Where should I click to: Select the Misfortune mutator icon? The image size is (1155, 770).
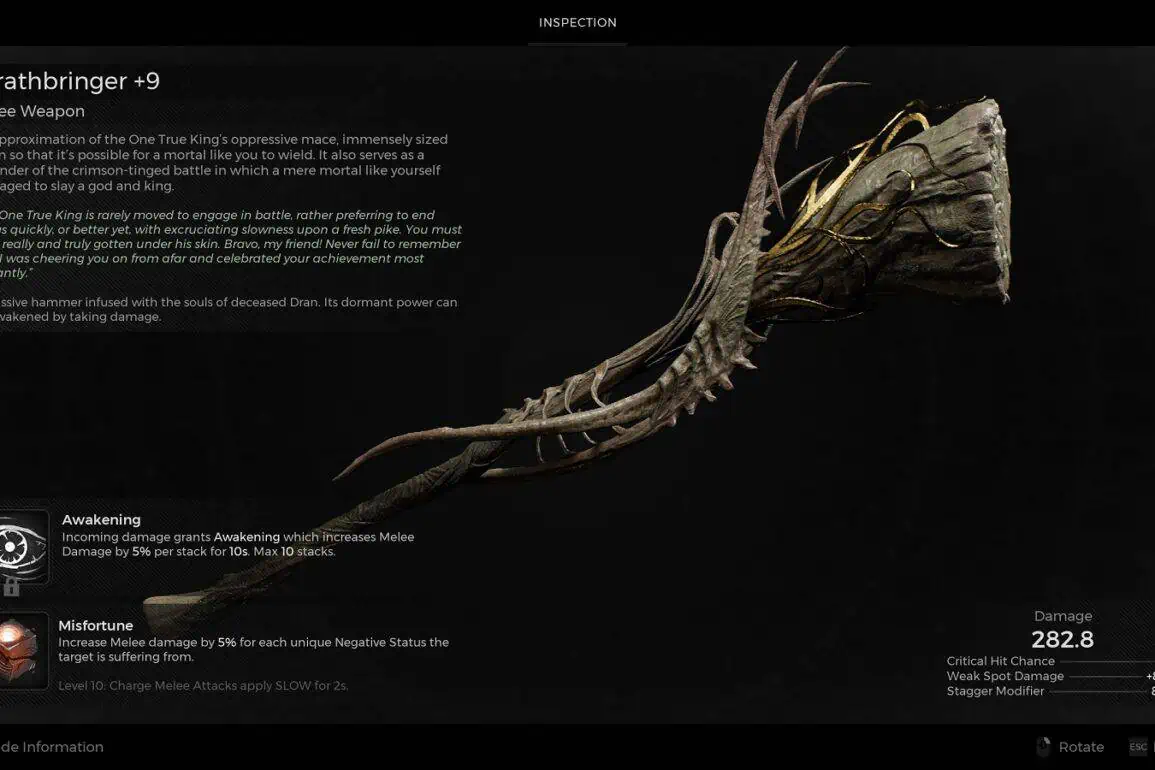pyautogui.click(x=22, y=651)
